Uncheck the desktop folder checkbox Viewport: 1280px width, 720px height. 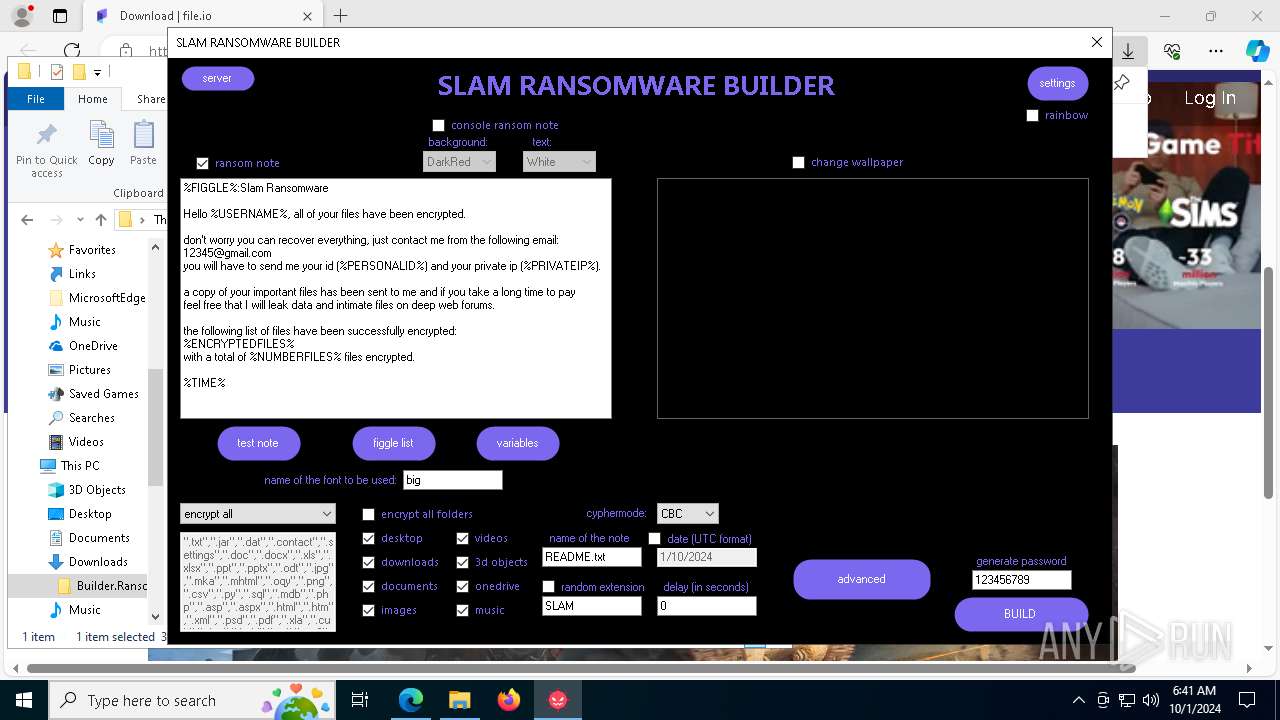[x=368, y=539]
